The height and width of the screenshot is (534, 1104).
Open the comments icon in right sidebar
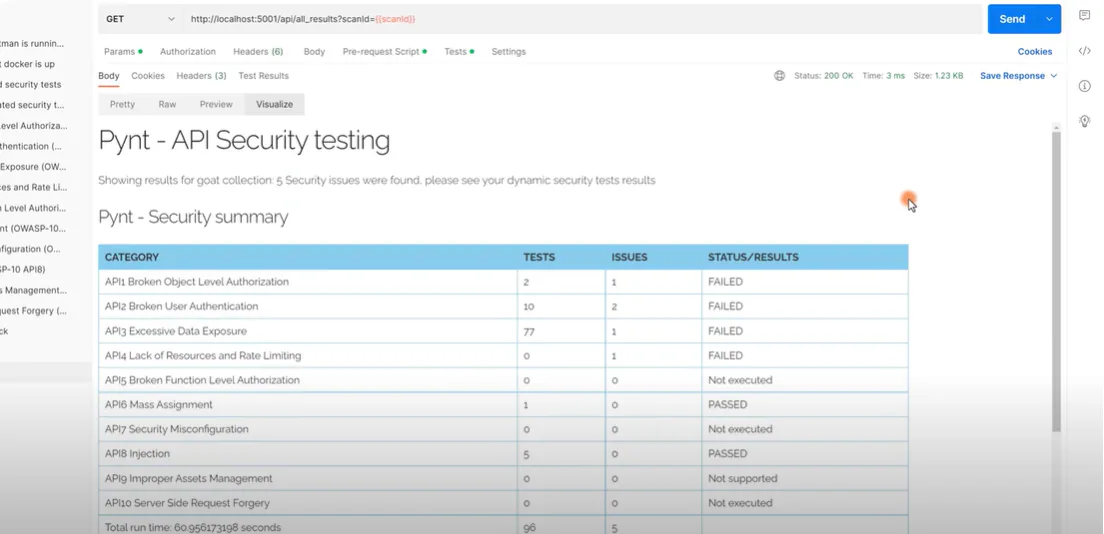coord(1084,15)
